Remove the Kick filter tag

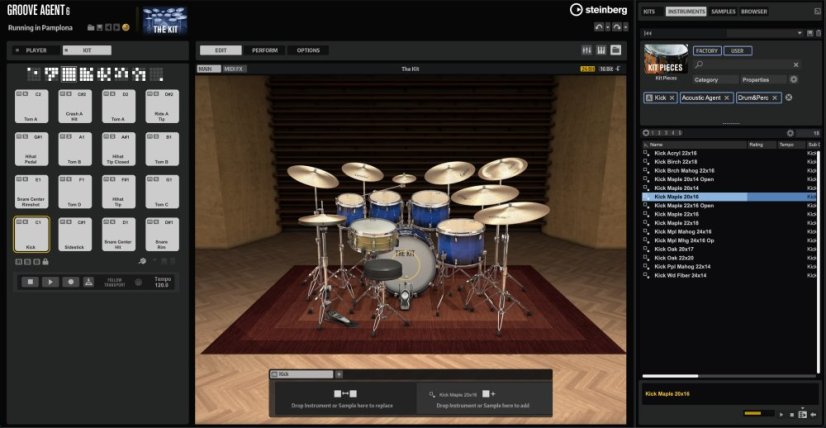(x=672, y=98)
